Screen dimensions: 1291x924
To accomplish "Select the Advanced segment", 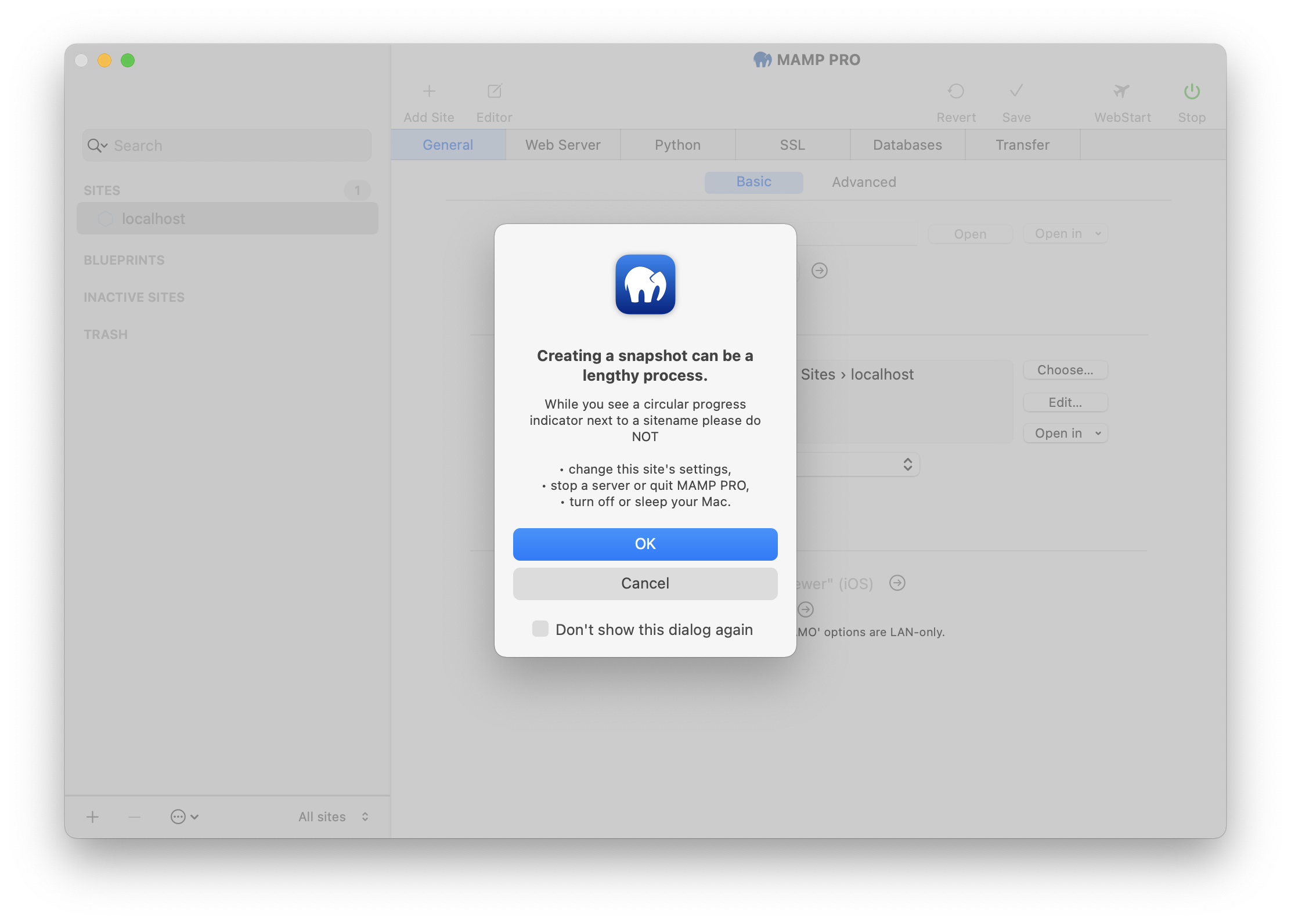I will point(864,182).
